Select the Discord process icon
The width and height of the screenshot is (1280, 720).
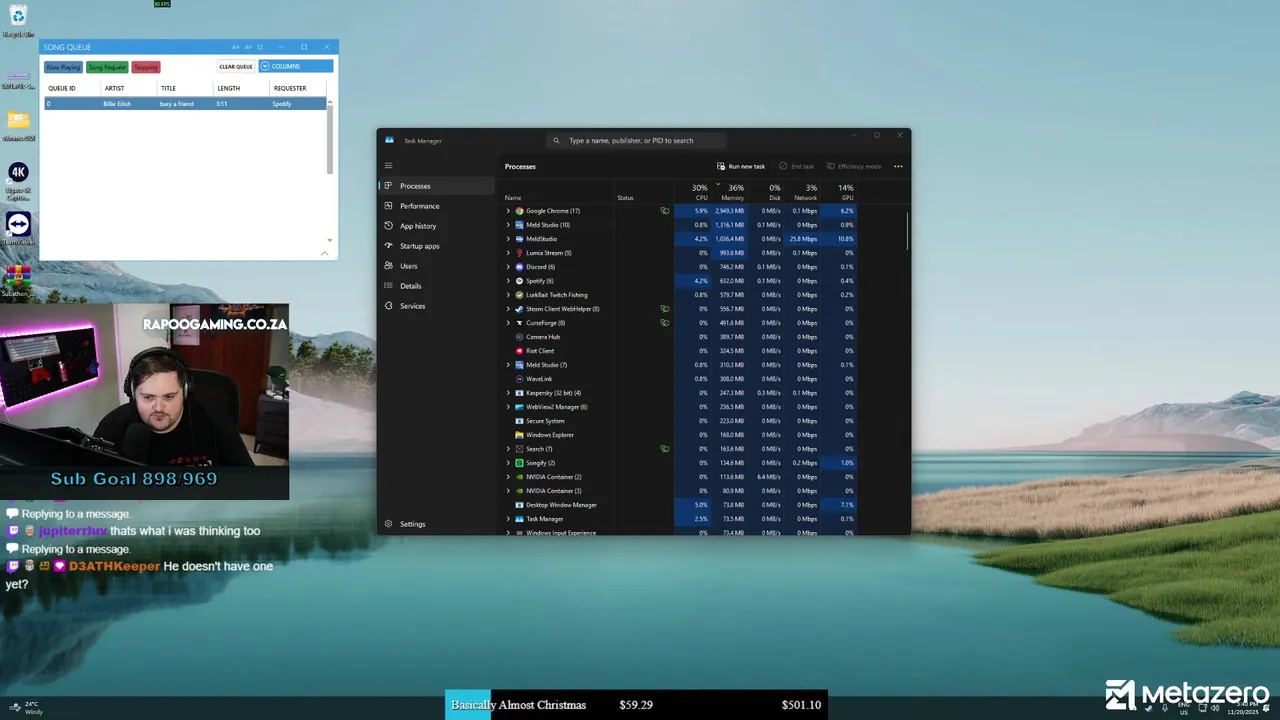tap(519, 267)
